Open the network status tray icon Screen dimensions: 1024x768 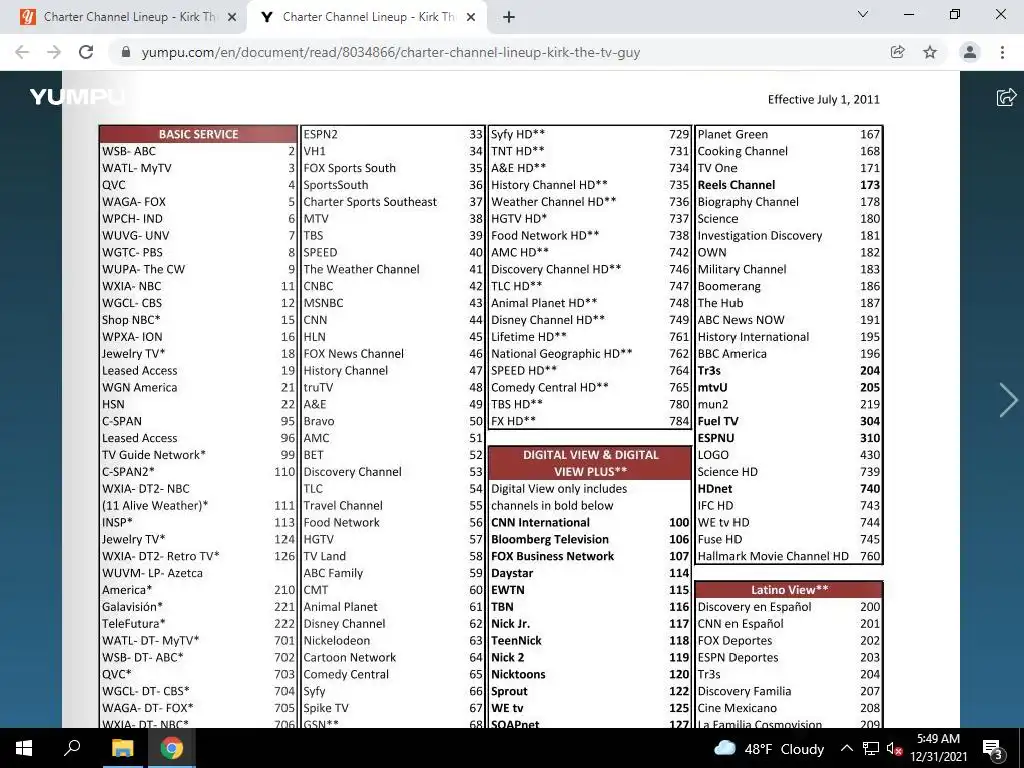point(871,748)
